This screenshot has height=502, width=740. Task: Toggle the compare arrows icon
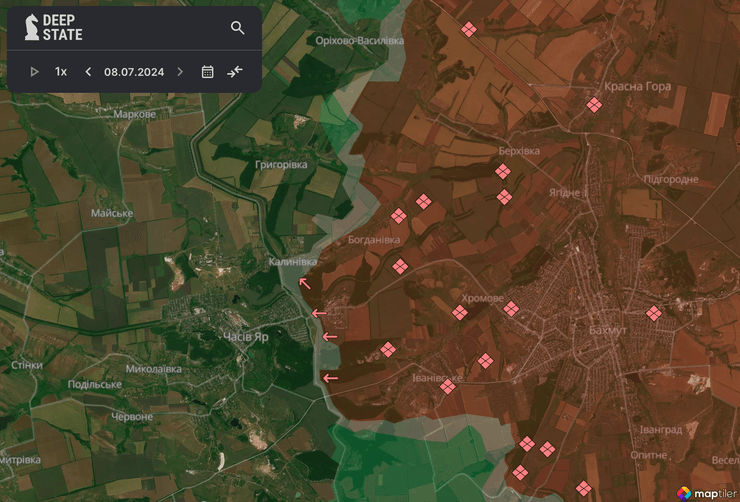click(235, 72)
